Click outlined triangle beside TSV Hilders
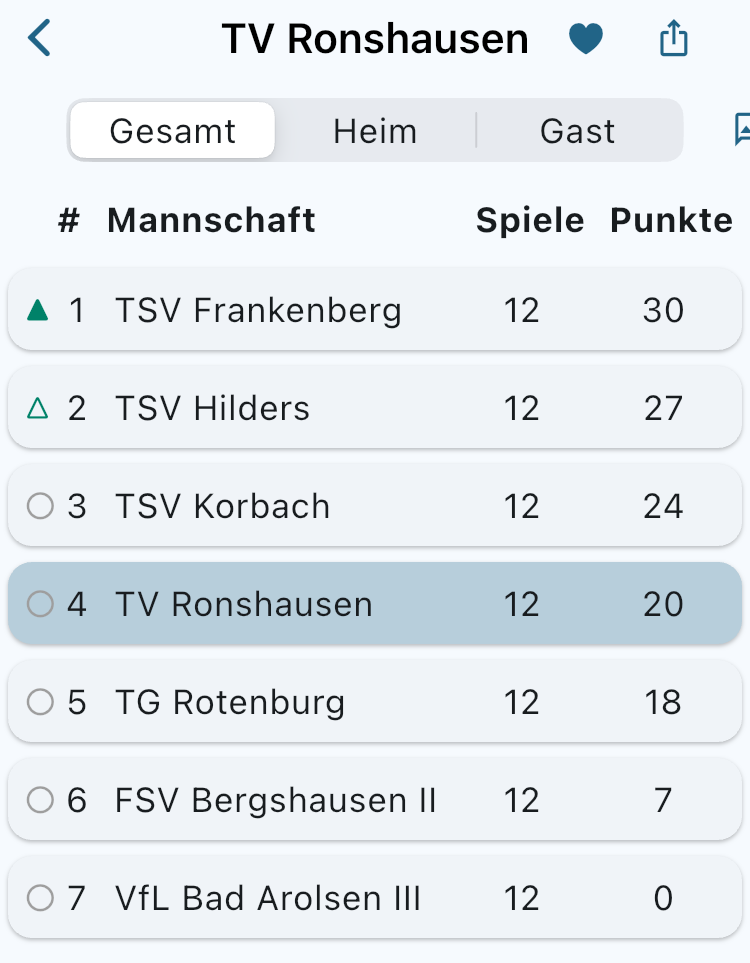Screen dimensions: 750x963 tap(38, 408)
